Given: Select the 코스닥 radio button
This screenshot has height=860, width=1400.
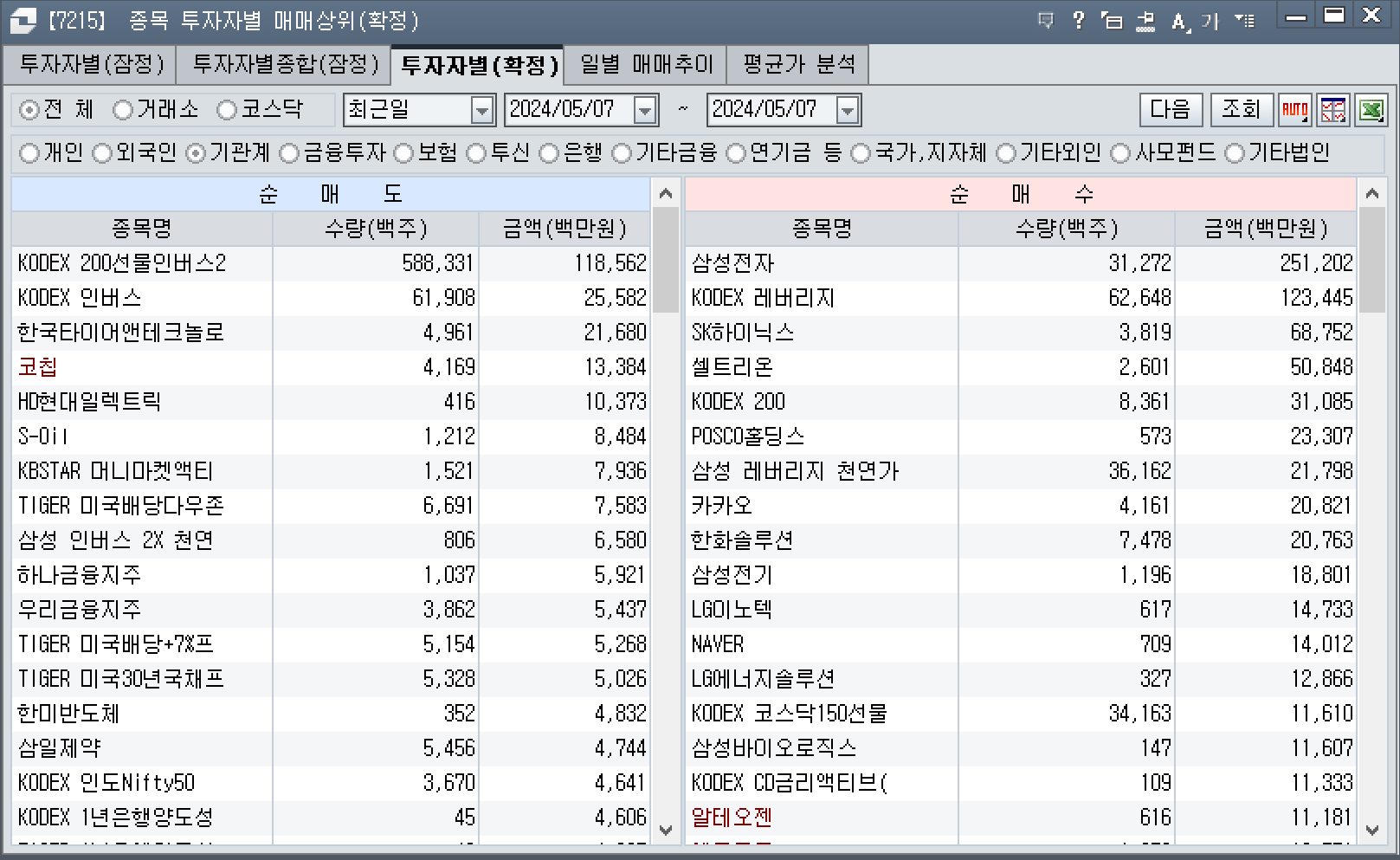Looking at the screenshot, I should tap(227, 110).
